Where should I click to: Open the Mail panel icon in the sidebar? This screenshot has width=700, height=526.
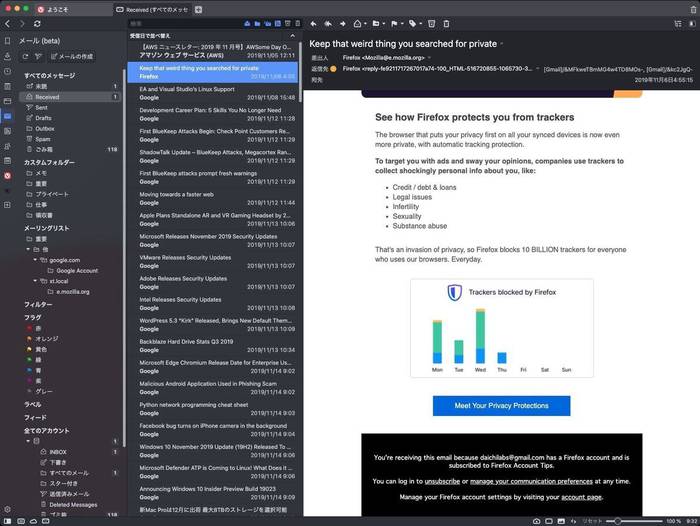point(7,116)
